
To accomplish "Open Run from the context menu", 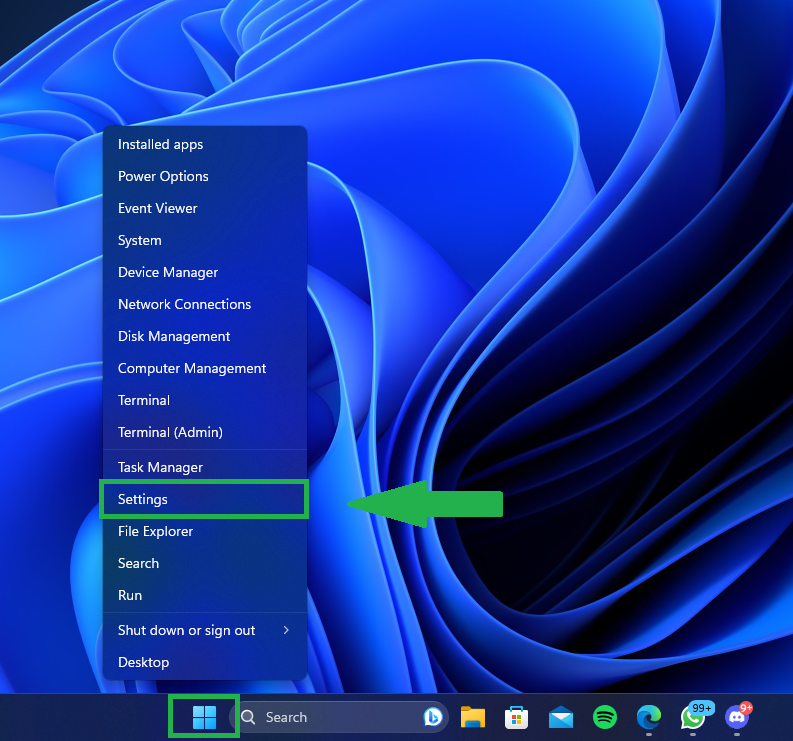I will tap(130, 595).
